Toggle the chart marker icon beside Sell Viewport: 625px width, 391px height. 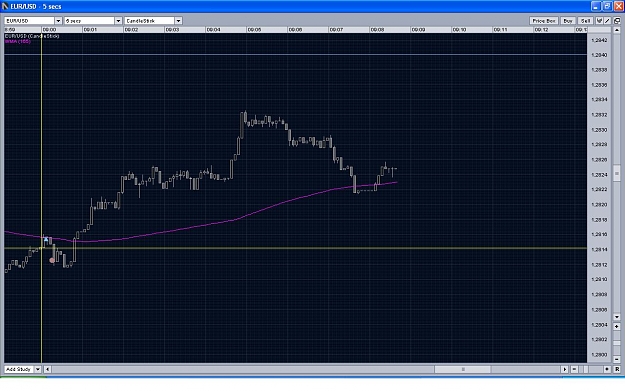coord(599,21)
